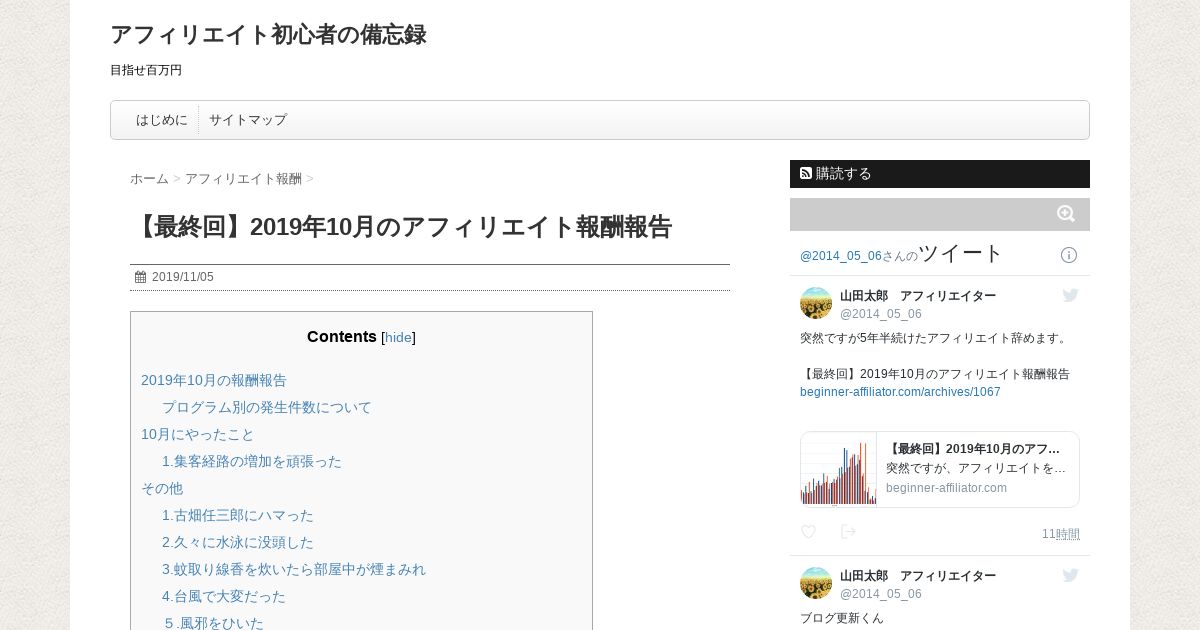Jump to 1.古畑任三郎にハマった section
Viewport: 1200px width, 630px height.
coord(238,516)
